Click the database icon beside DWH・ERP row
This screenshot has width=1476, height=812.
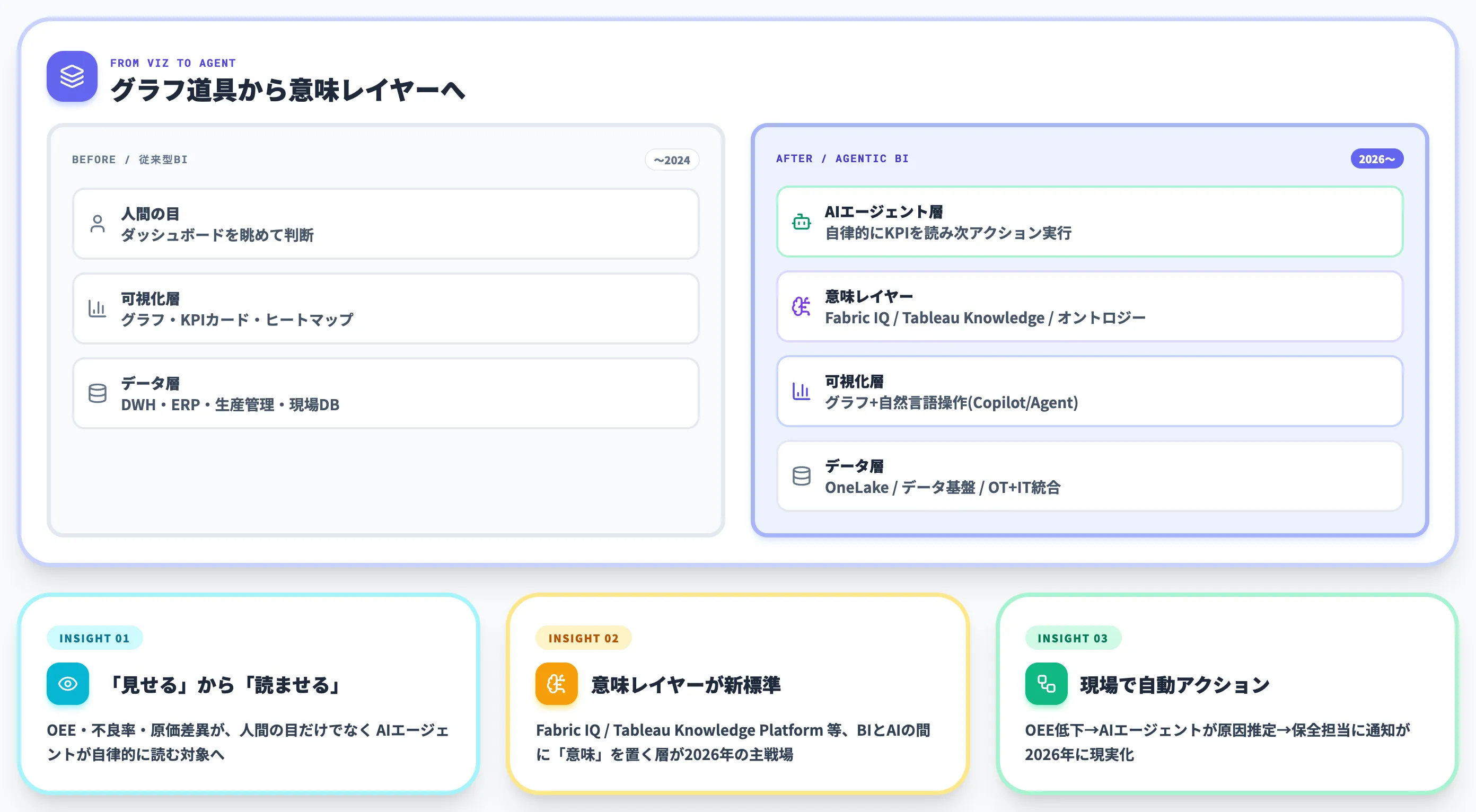(x=98, y=393)
